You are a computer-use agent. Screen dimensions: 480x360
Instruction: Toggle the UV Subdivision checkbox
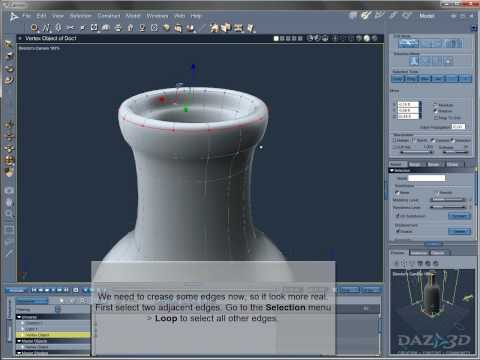[397, 216]
